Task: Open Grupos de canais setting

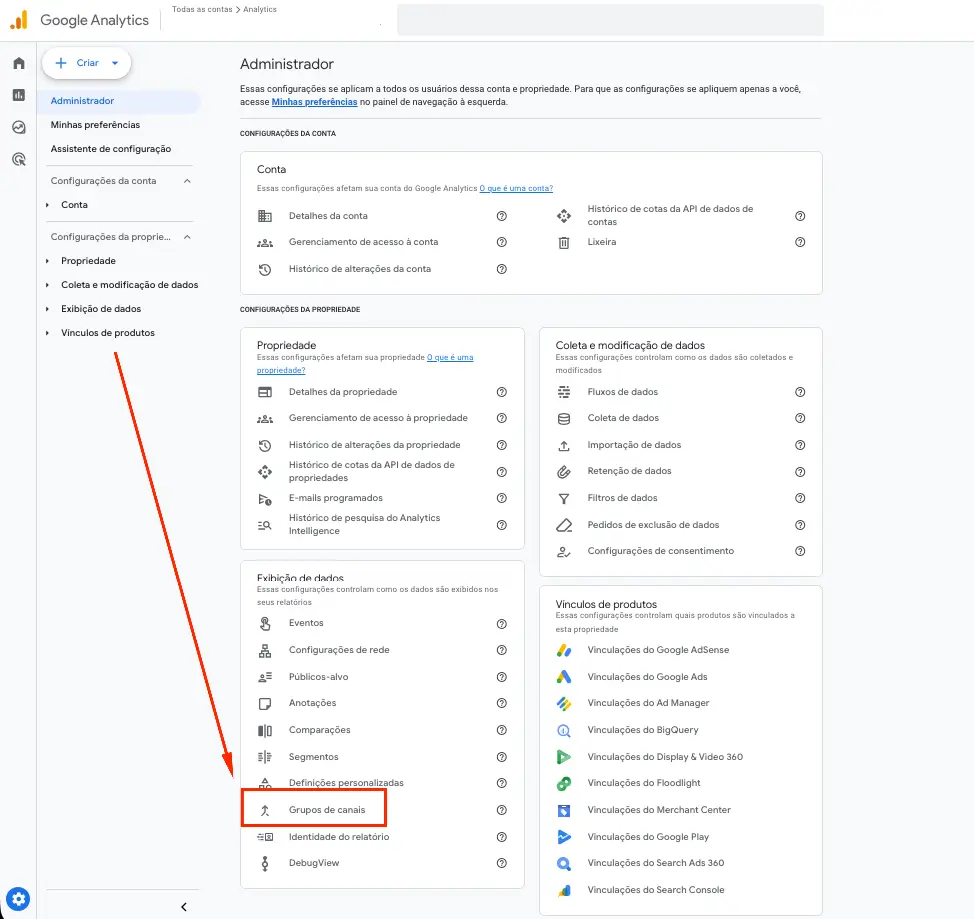Action: tap(327, 810)
